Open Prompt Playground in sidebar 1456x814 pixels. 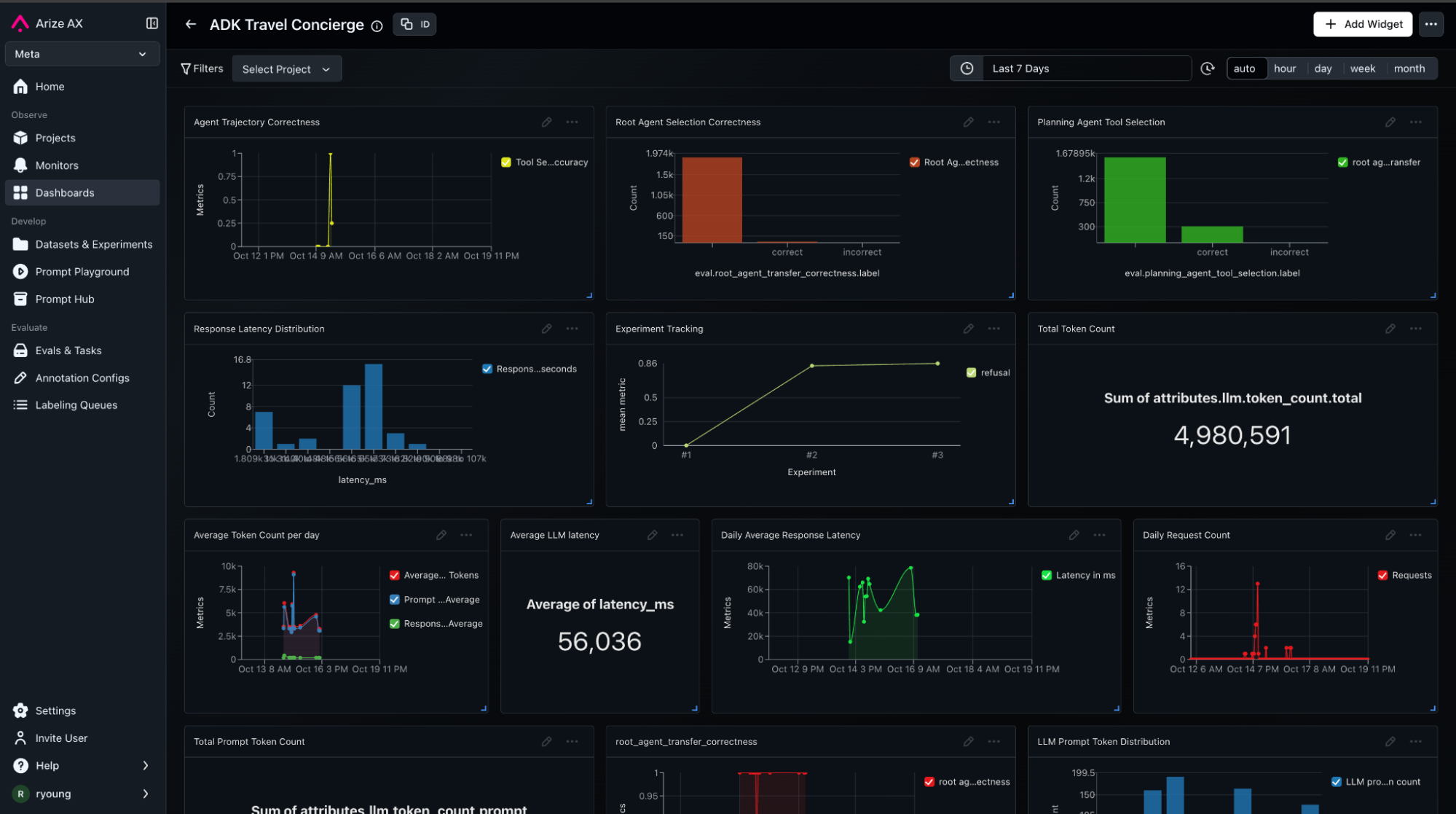pos(82,272)
